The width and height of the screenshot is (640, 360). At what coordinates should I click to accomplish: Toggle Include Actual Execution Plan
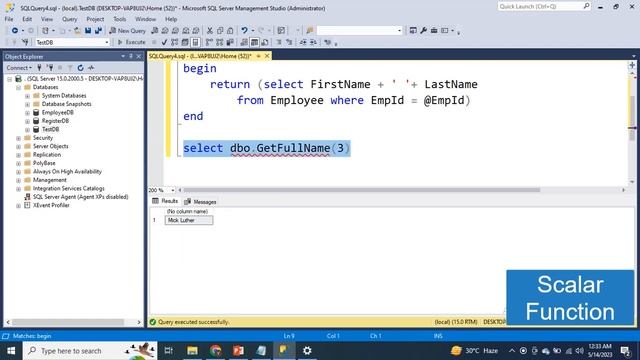(209, 42)
